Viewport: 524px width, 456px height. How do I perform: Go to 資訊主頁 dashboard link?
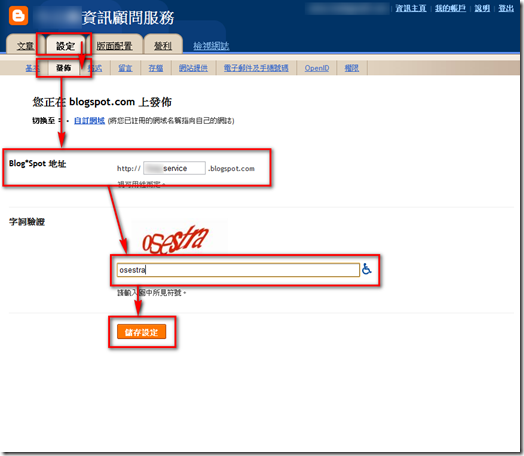click(411, 8)
